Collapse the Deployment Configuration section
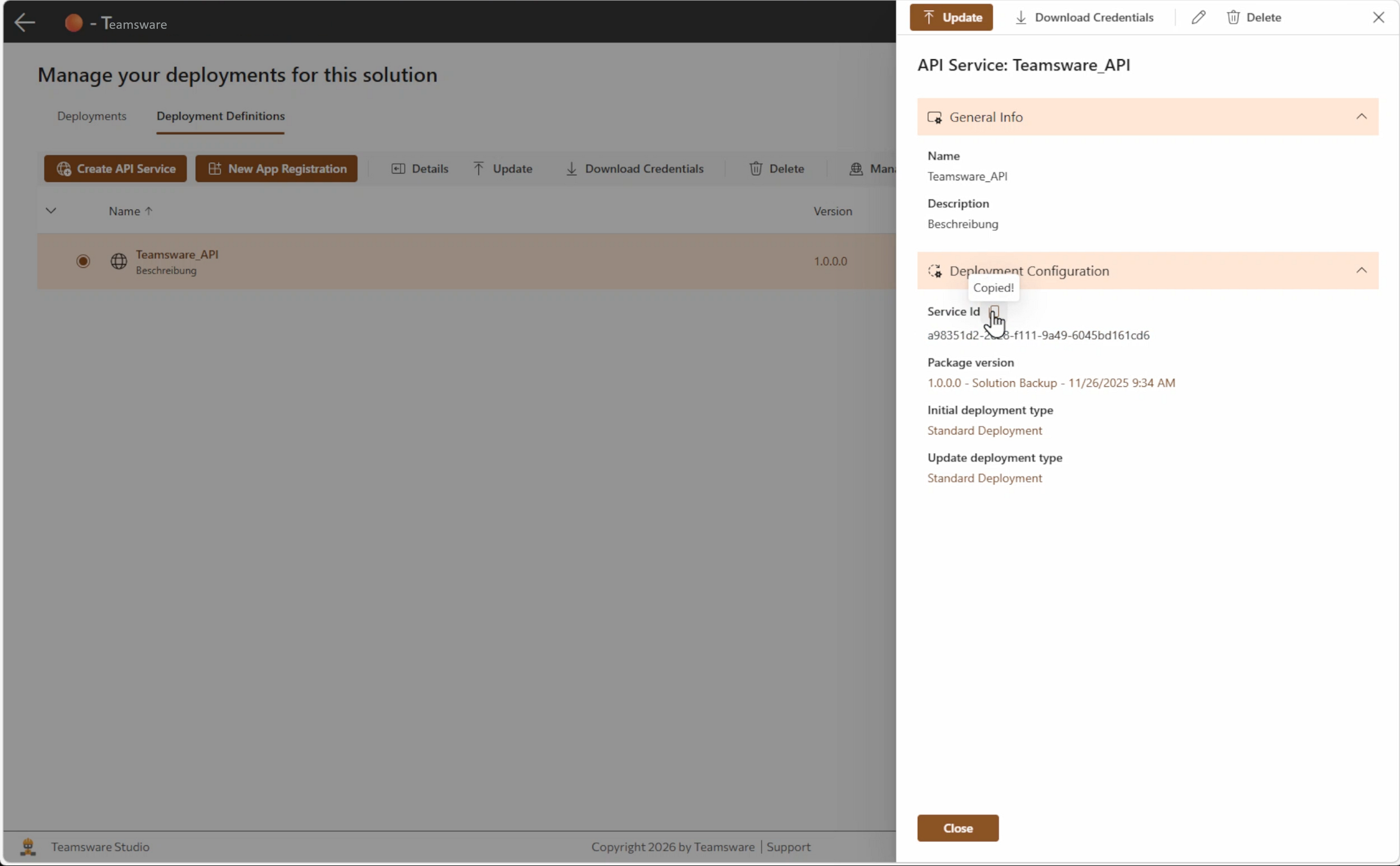Screen dimensions: 1400x866 1361,270
